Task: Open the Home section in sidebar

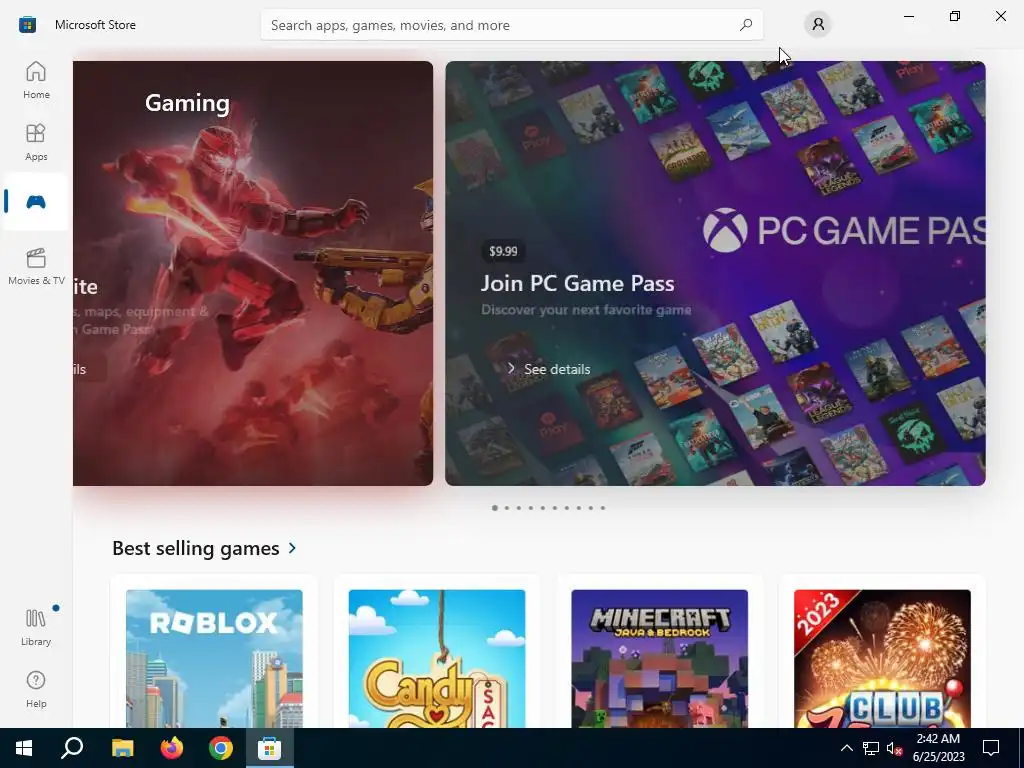Action: [36, 80]
